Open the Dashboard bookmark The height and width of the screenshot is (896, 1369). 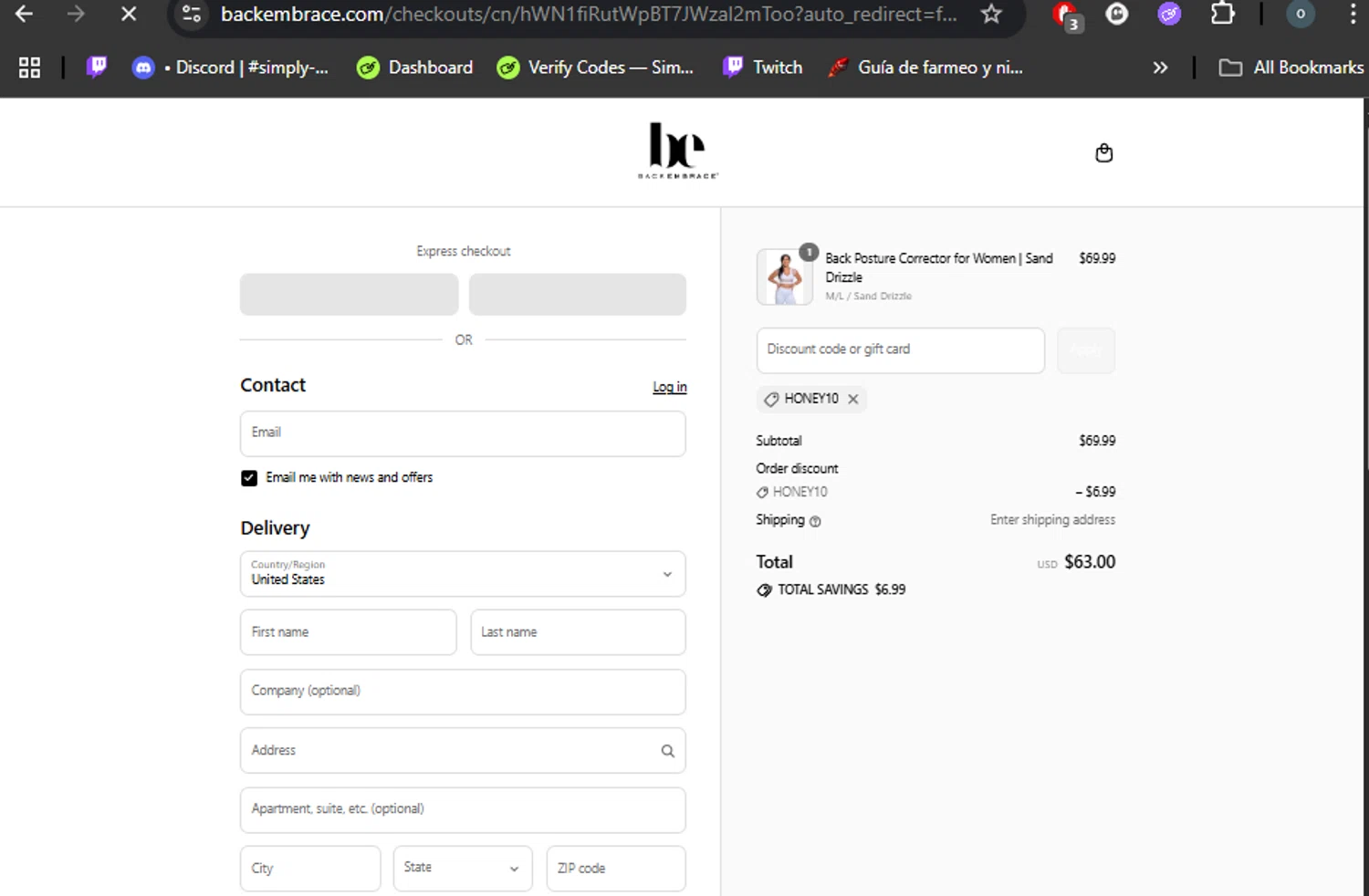(x=415, y=68)
